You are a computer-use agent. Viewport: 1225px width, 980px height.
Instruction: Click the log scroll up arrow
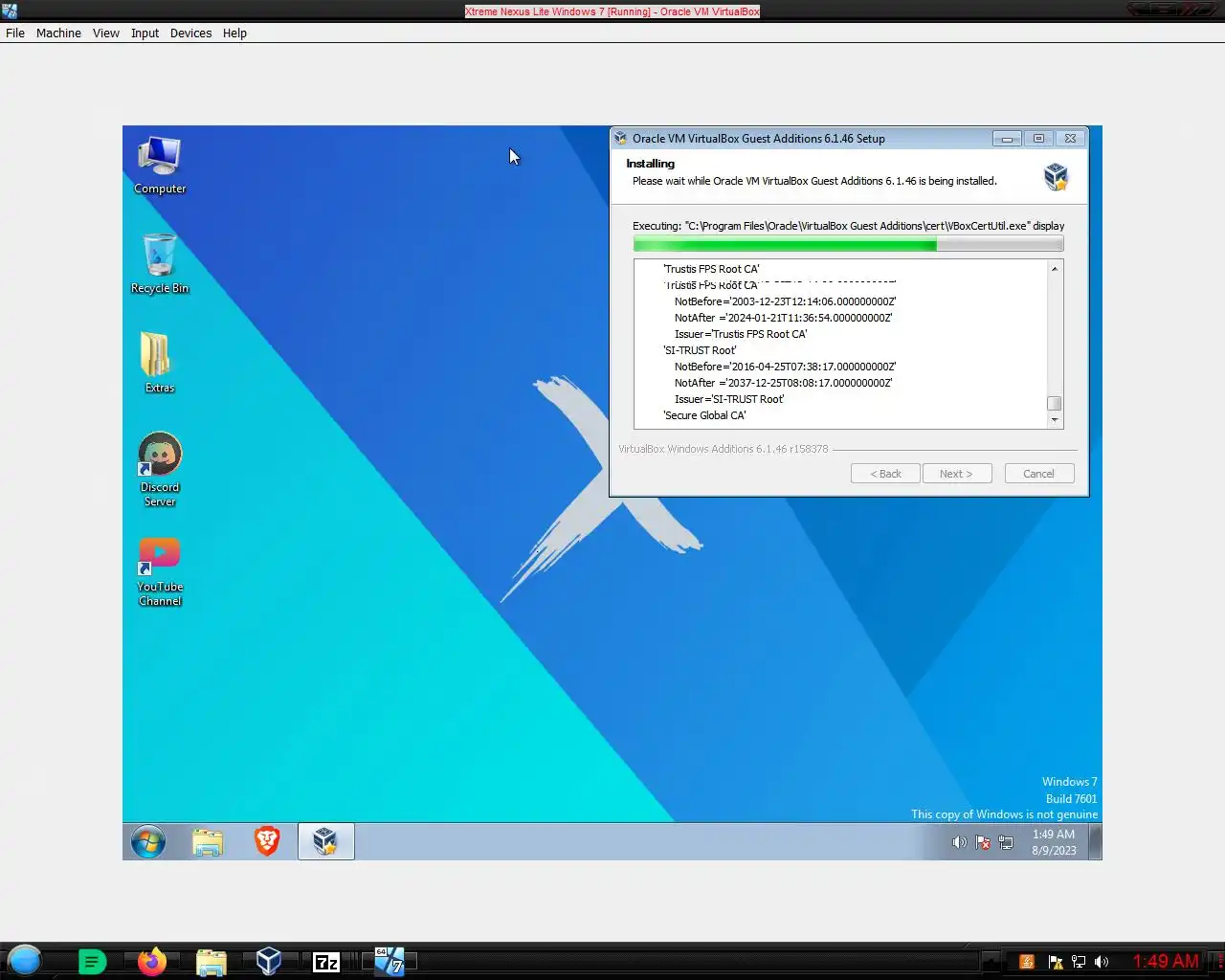pos(1055,268)
